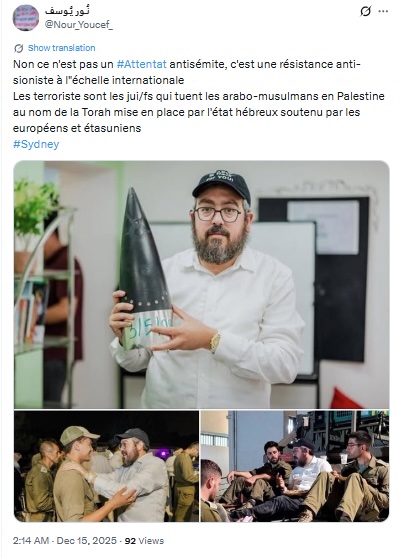Open the three-dot more options menu

pyautogui.click(x=383, y=11)
